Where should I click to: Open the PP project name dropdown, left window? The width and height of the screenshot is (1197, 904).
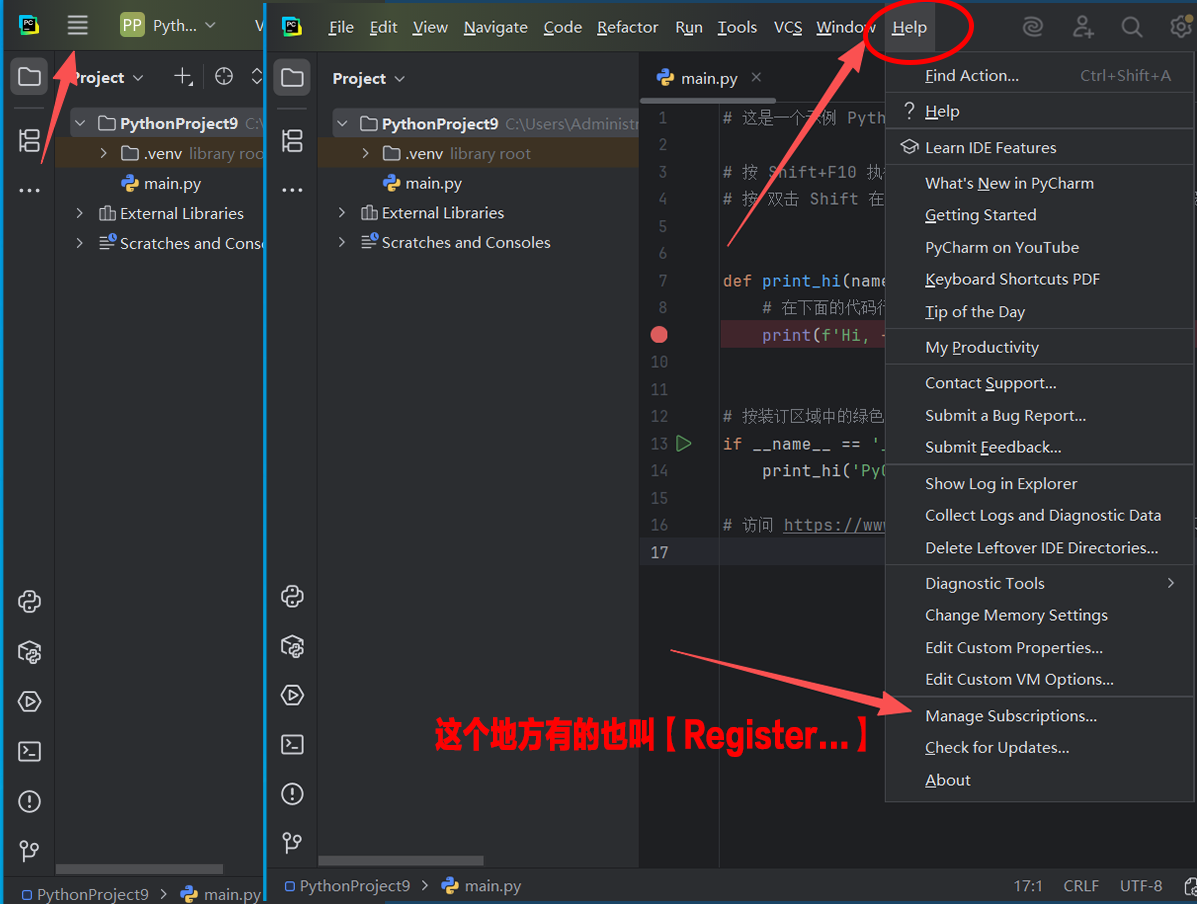(169, 25)
